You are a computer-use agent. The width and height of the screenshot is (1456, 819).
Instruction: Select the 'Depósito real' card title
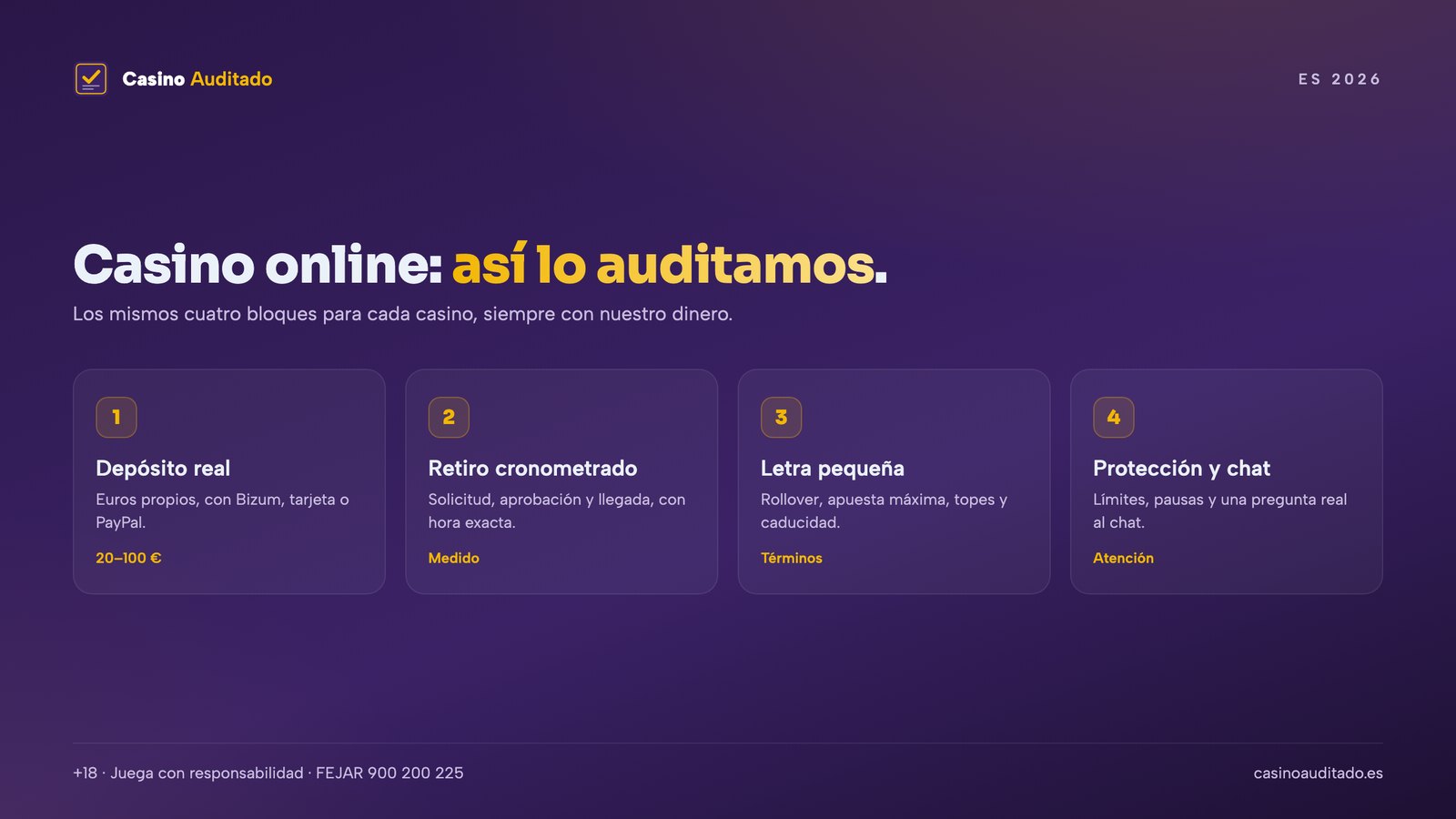tap(163, 469)
